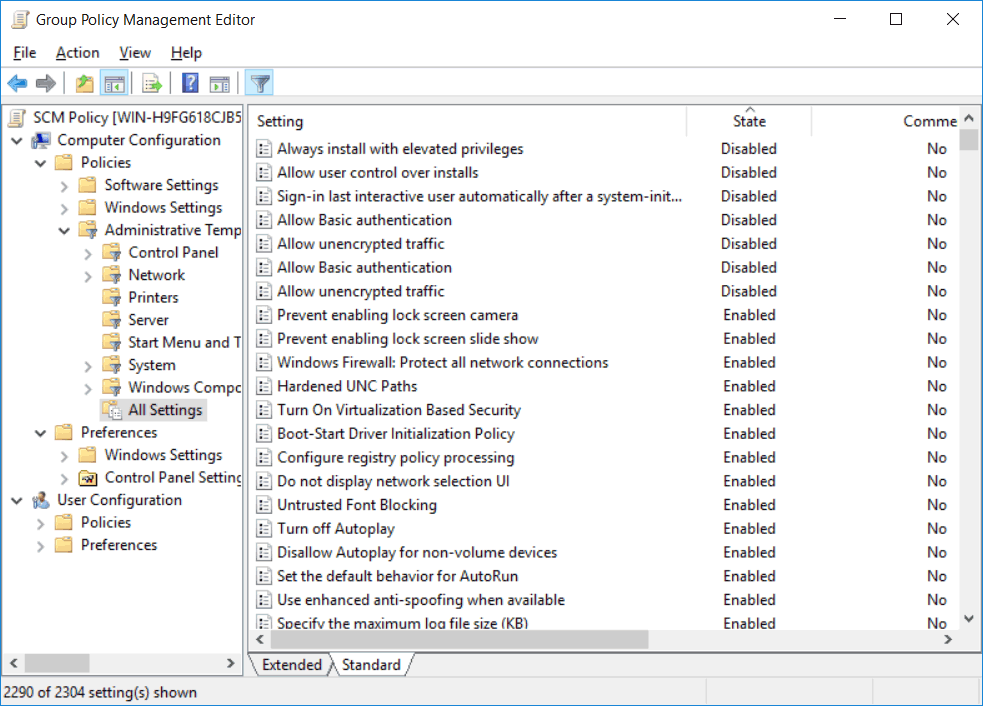Screen dimensions: 983x706
Task: Expand the Software Settings node
Action: [x=64, y=186]
